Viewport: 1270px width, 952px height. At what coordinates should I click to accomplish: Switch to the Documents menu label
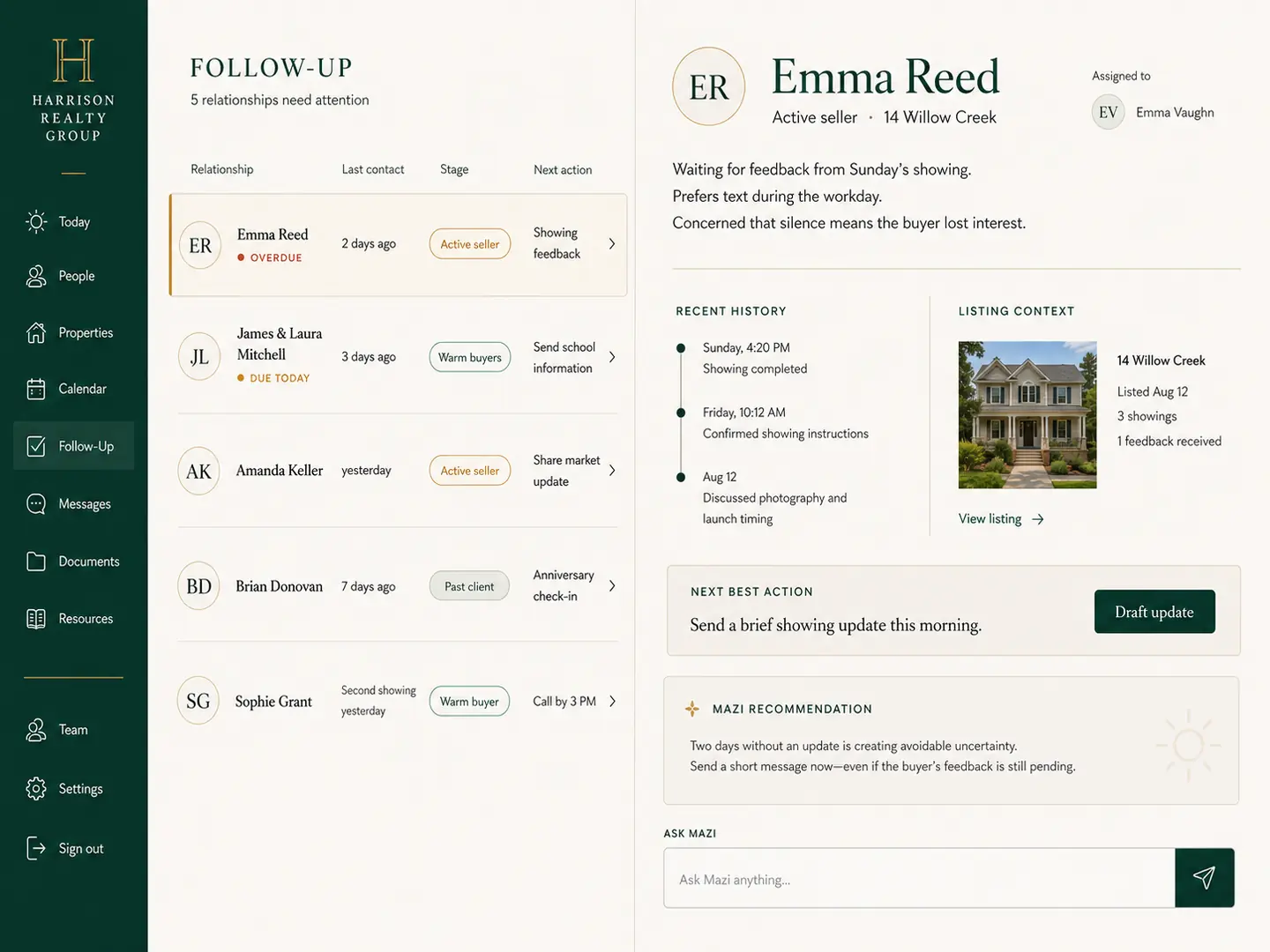pyautogui.click(x=89, y=562)
